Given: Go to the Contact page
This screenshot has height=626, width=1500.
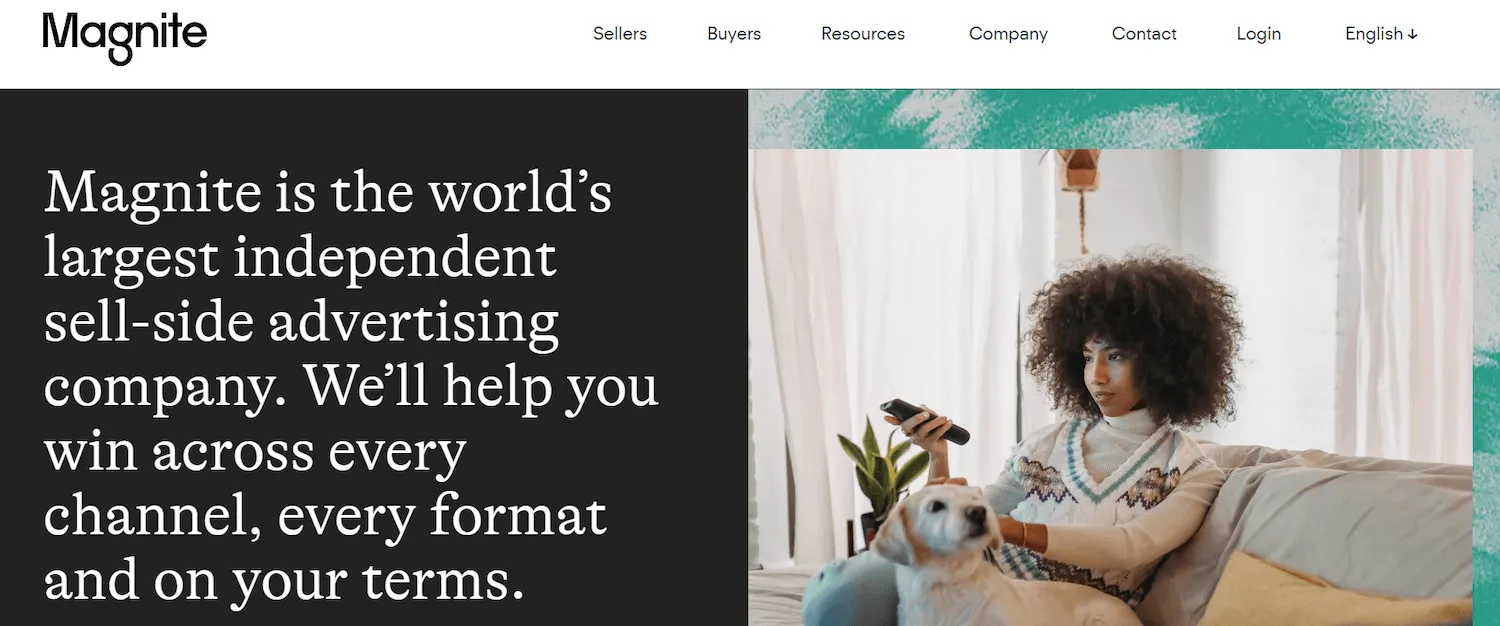Looking at the screenshot, I should point(1144,34).
